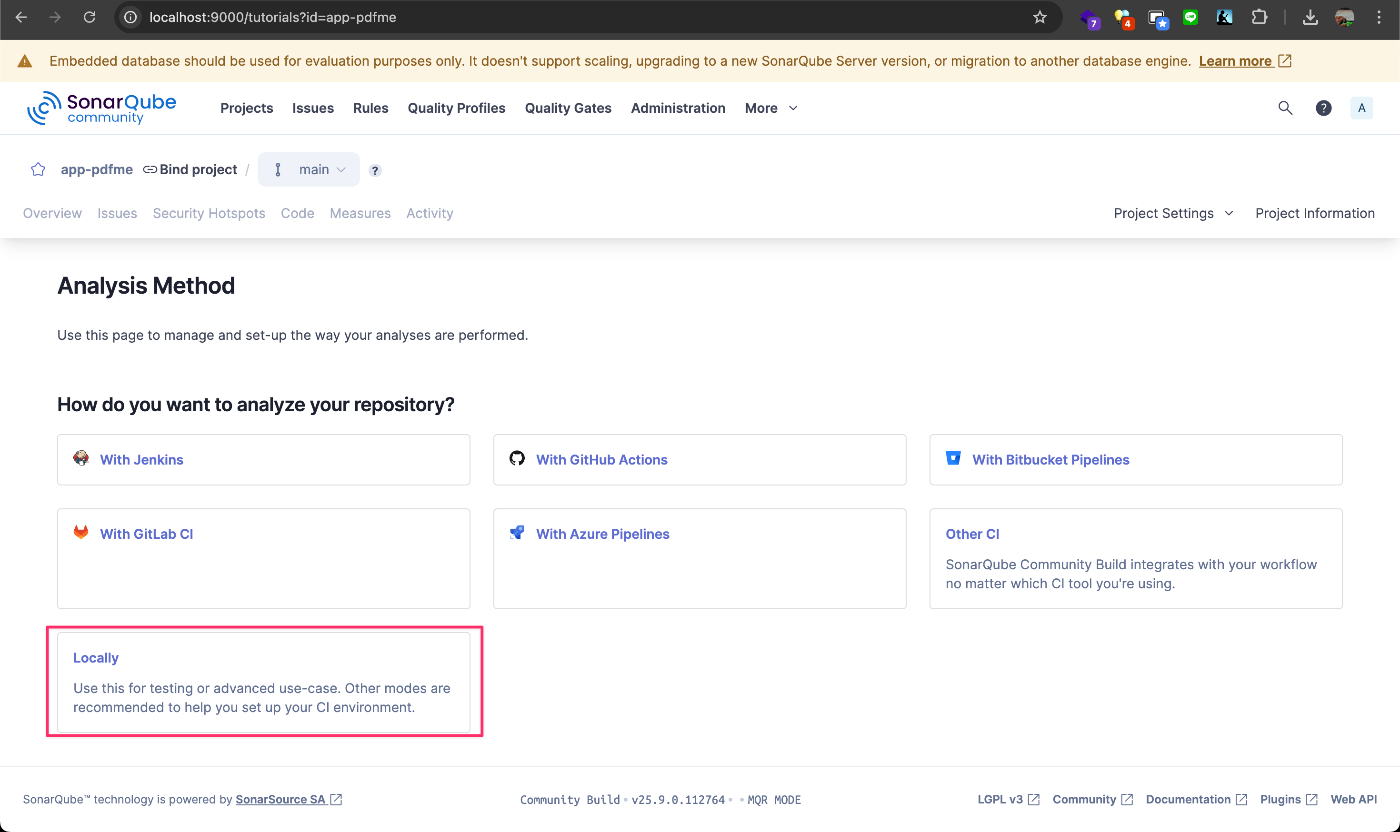Open the LGPL v3 footer link
The height and width of the screenshot is (832, 1400).
pyautogui.click(x=1008, y=800)
